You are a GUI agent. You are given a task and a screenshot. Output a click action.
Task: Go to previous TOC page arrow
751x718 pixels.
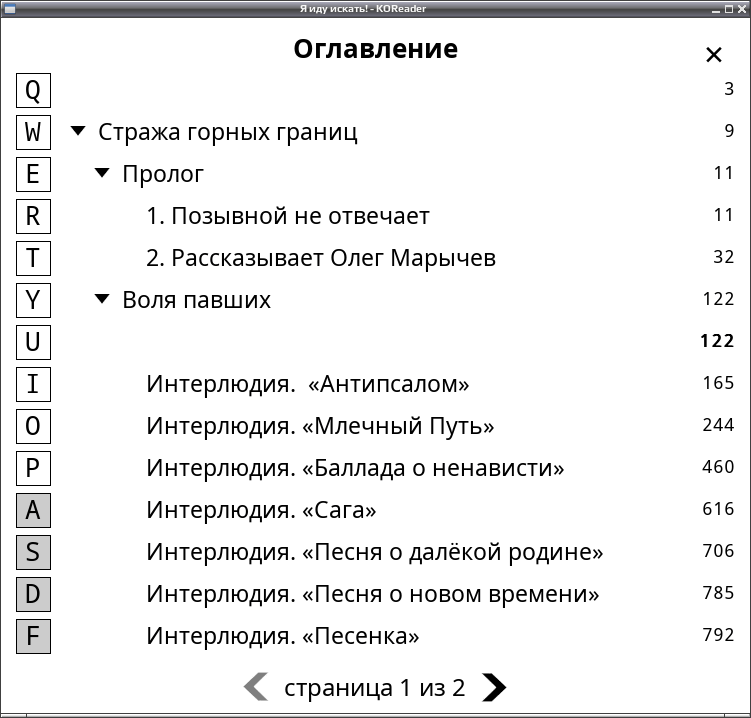256,687
